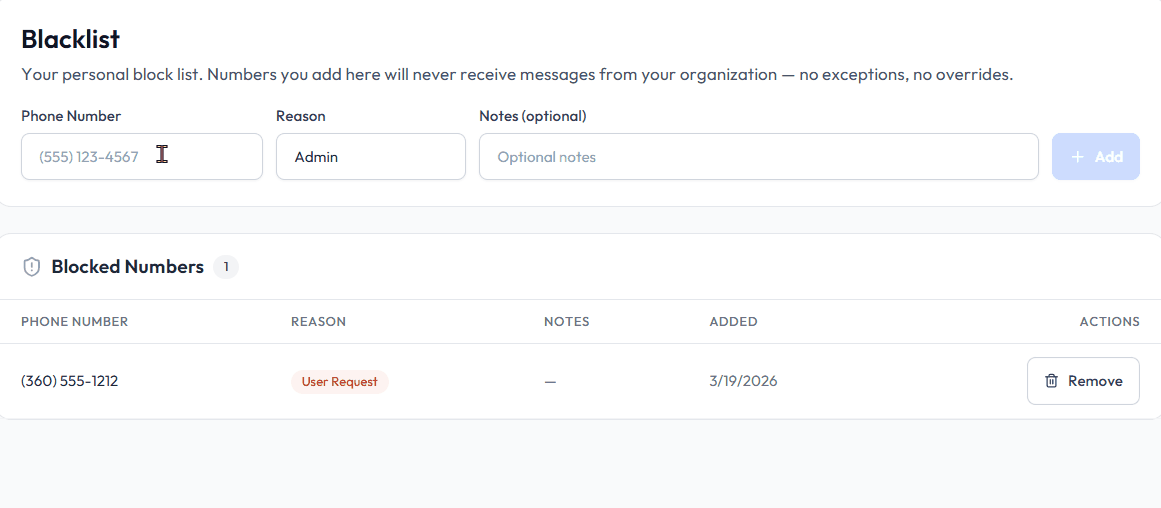The image size is (1161, 508).
Task: Select the (360) 555-1212 phone number cell
Action: pos(69,381)
